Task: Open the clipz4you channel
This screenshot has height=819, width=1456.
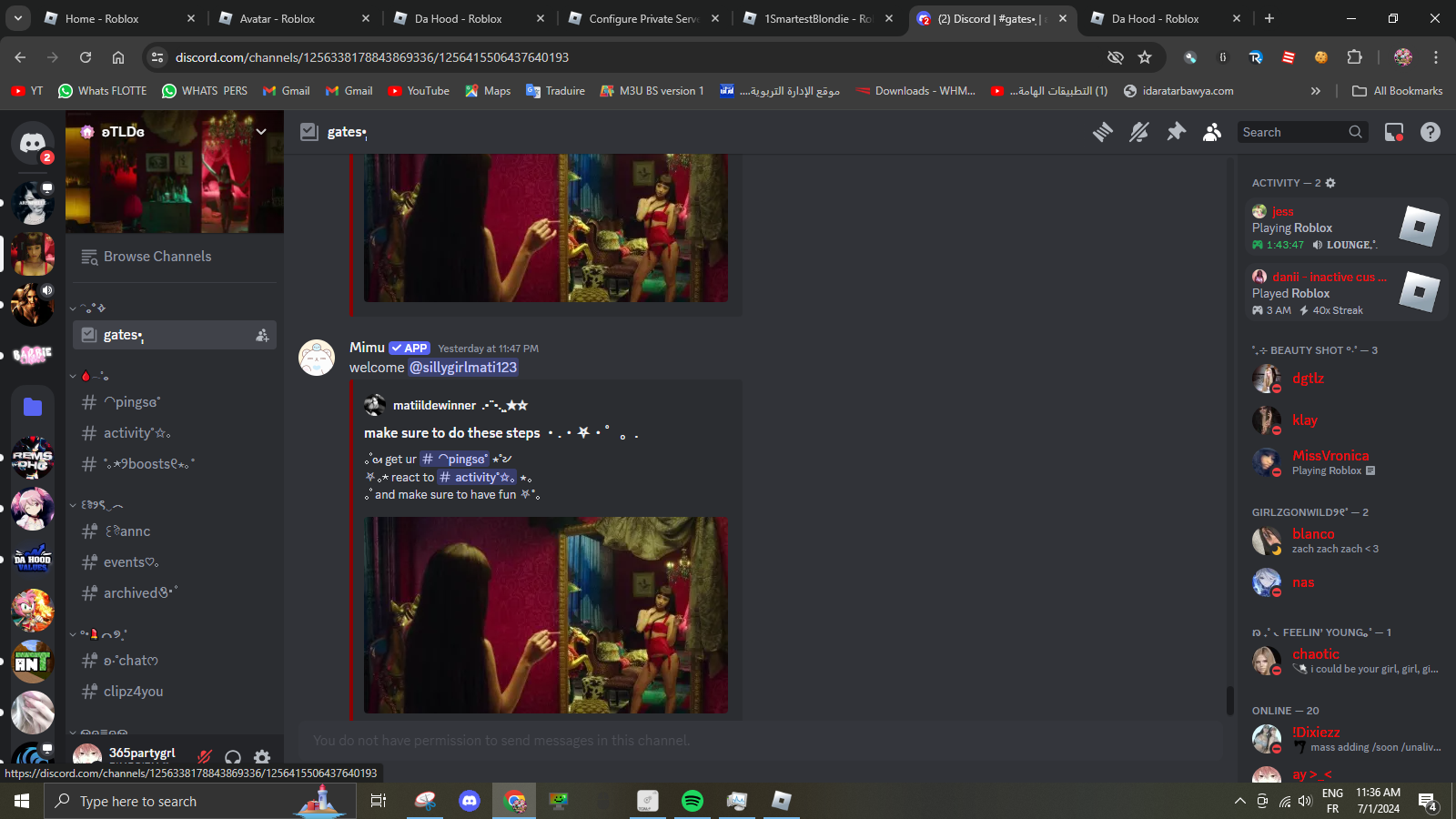Action: (175, 692)
